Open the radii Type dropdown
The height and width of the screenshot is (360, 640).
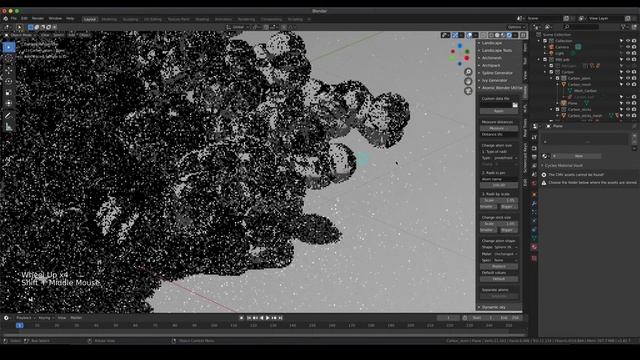point(499,158)
